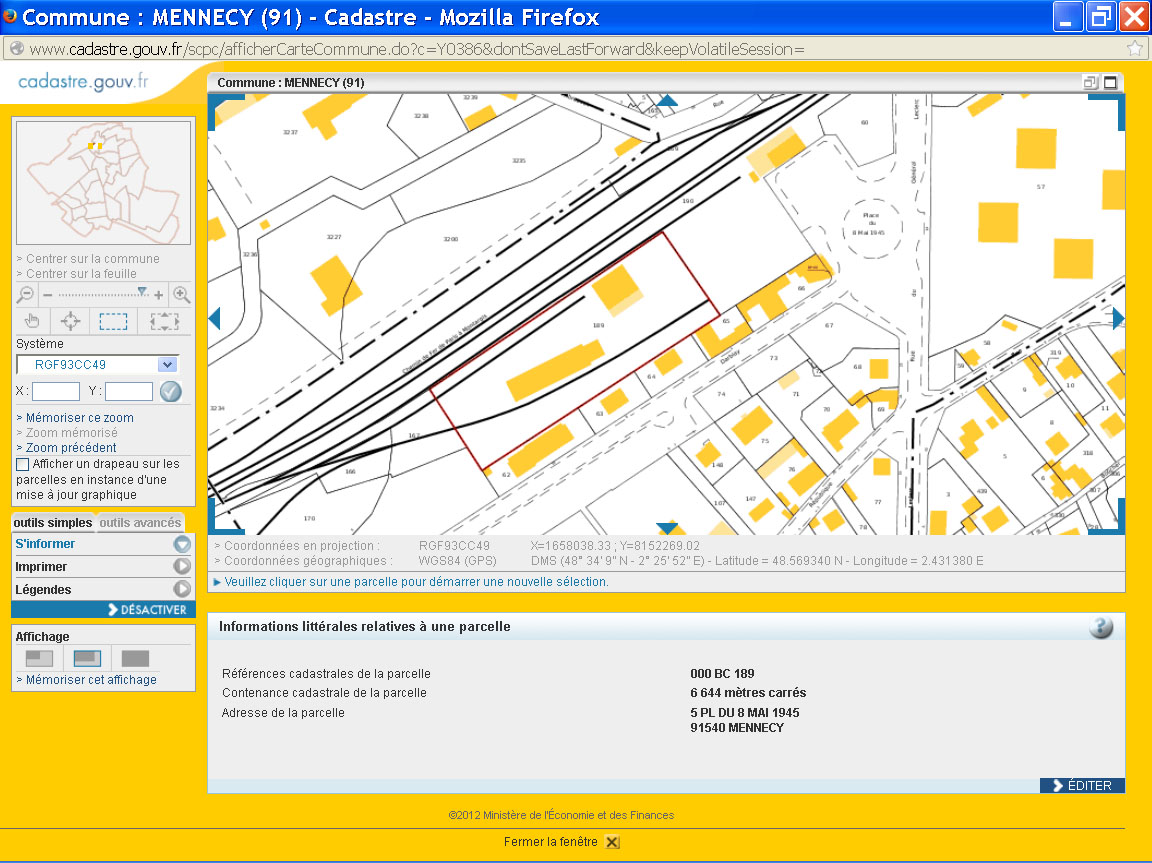Screen dimensions: 1152x863
Task: Switch to the outils simples tab
Action: click(x=53, y=523)
